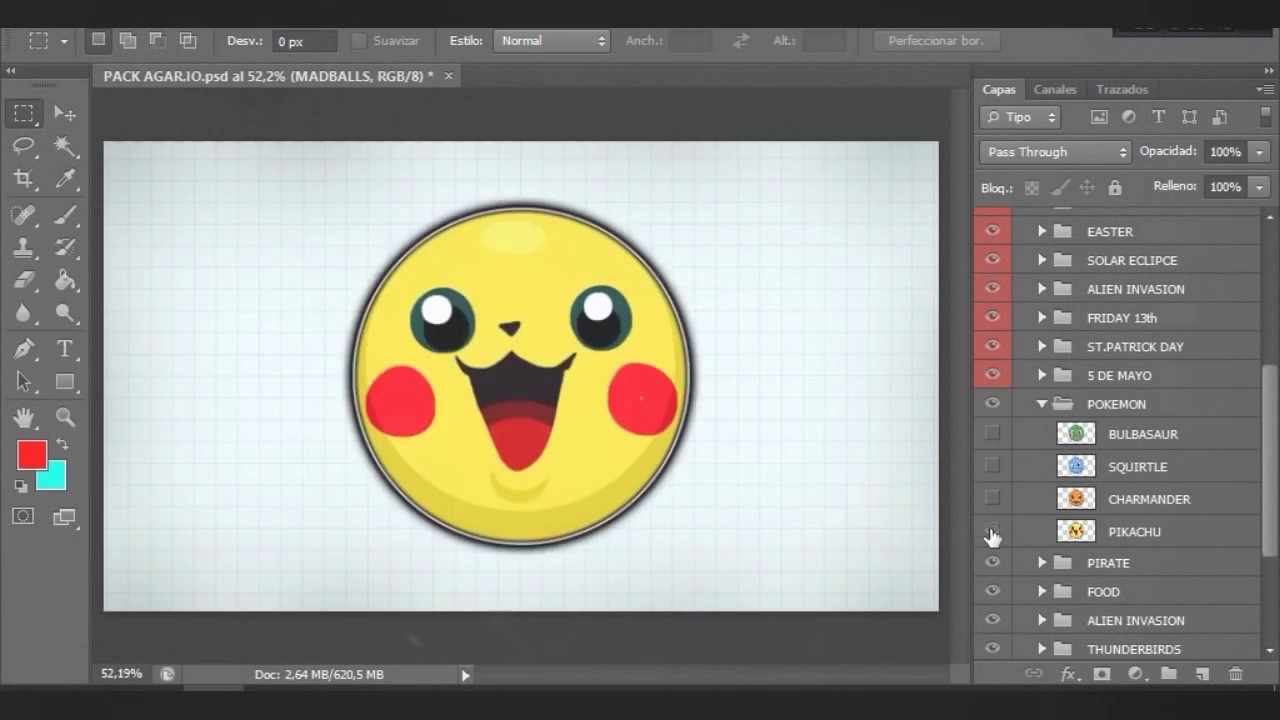Image resolution: width=1280 pixels, height=720 pixels.
Task: Select the Lasso tool
Action: point(24,146)
